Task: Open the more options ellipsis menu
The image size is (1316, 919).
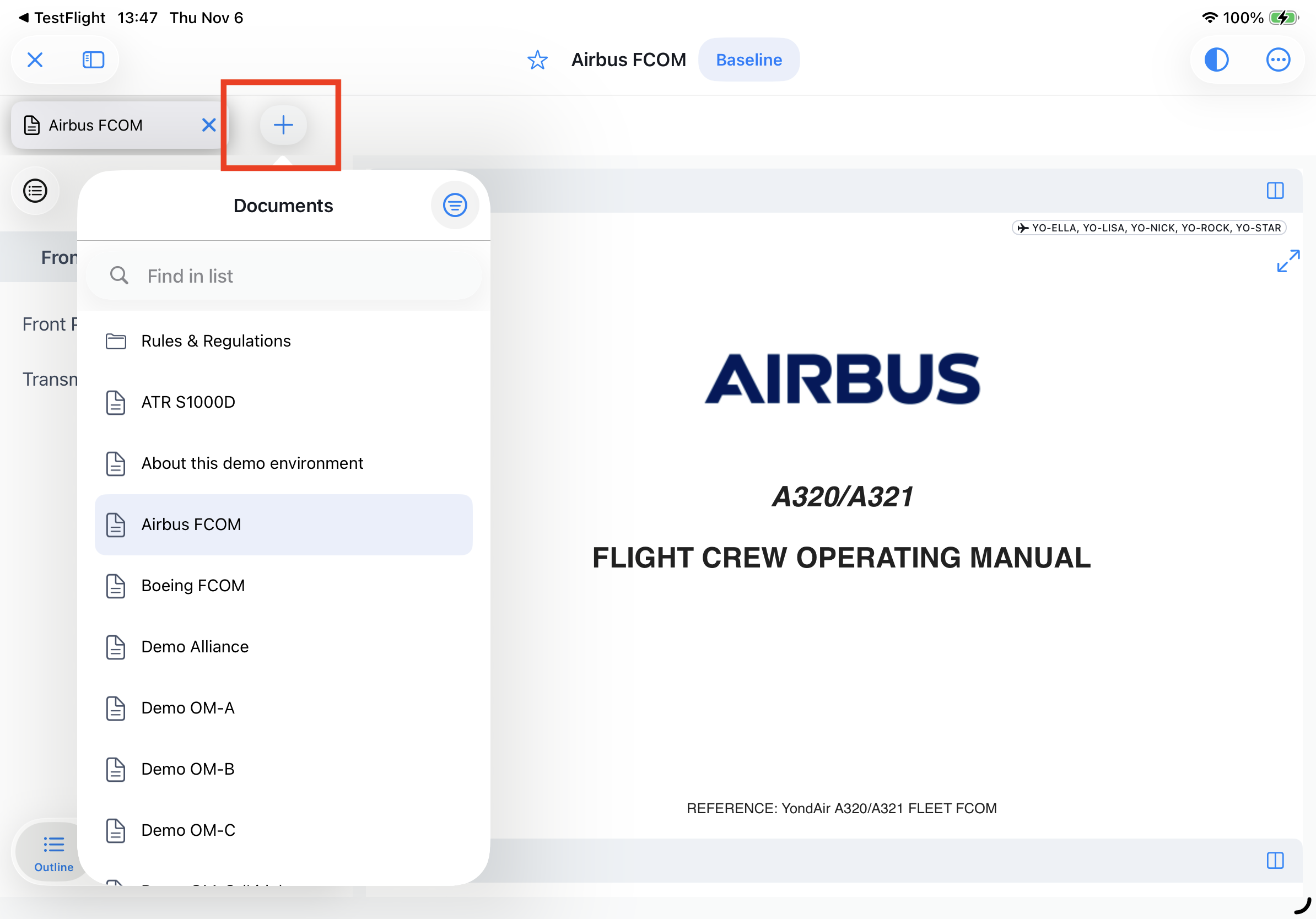Action: 1277,60
